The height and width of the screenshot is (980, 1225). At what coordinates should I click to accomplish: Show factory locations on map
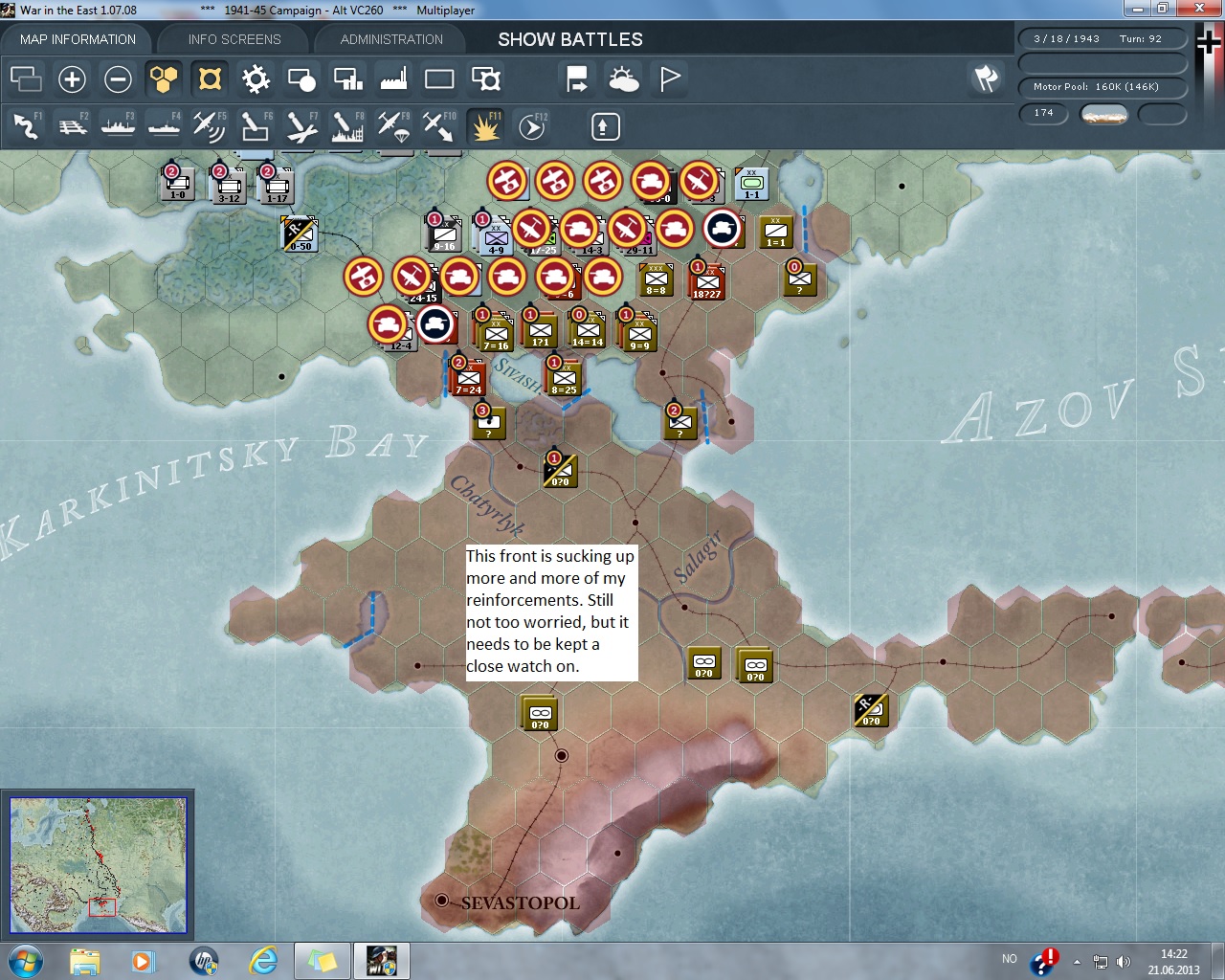click(x=393, y=78)
